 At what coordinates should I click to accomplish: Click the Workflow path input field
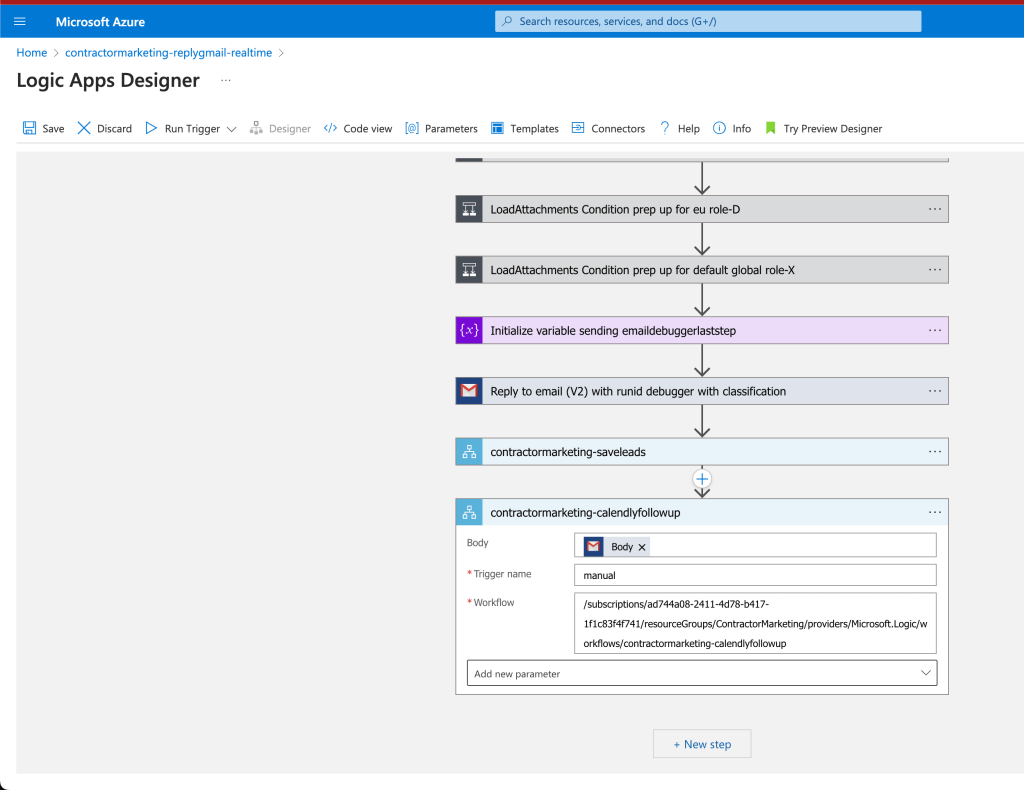click(755, 623)
